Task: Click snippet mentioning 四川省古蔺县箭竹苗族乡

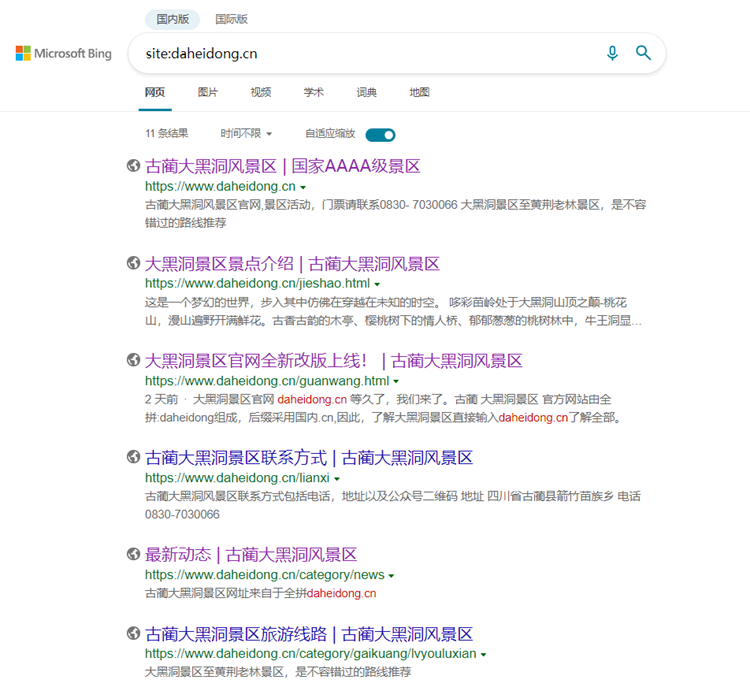Action: coord(393,505)
